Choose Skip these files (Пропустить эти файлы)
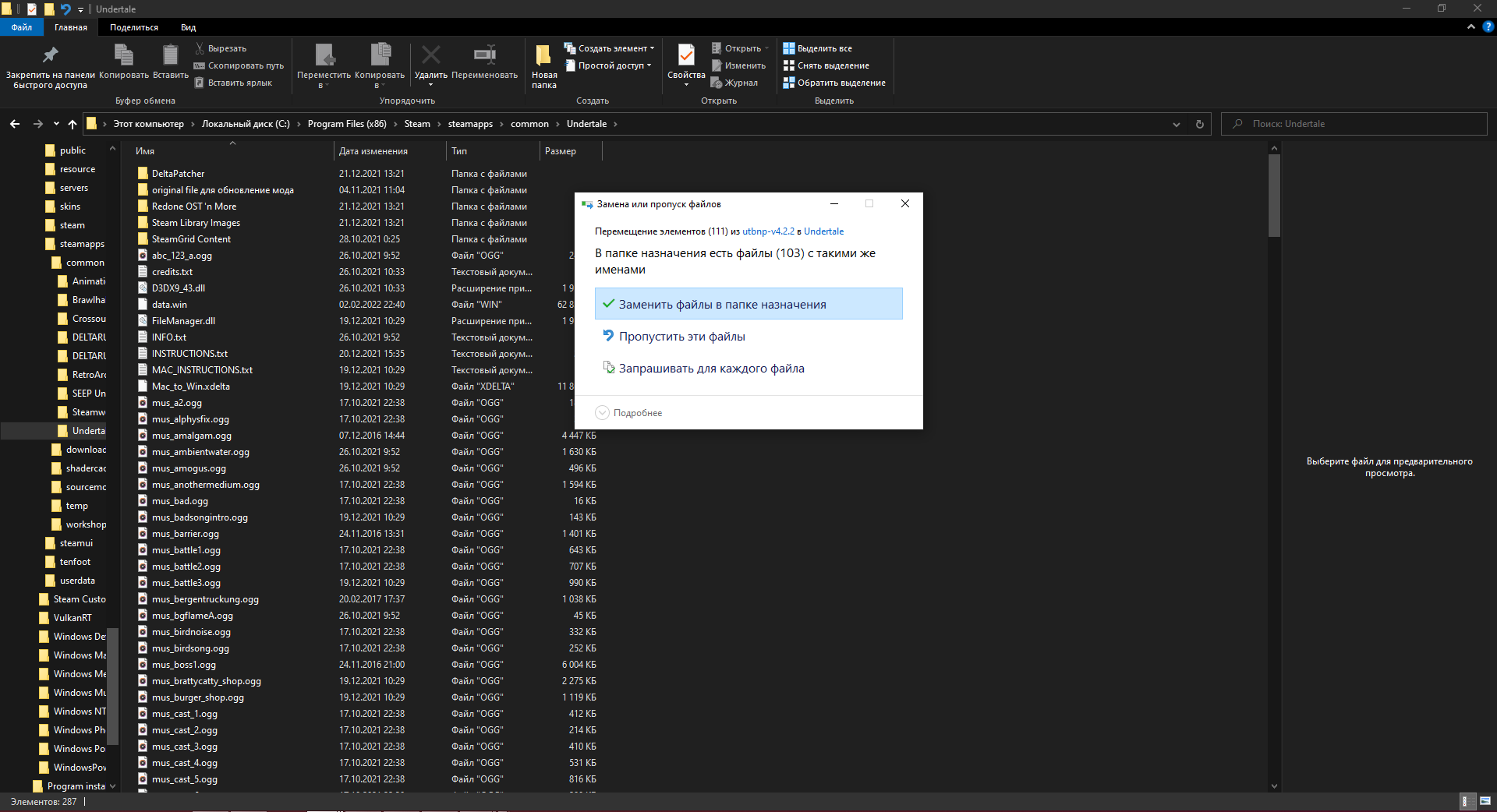The image size is (1497, 812). tap(748, 337)
